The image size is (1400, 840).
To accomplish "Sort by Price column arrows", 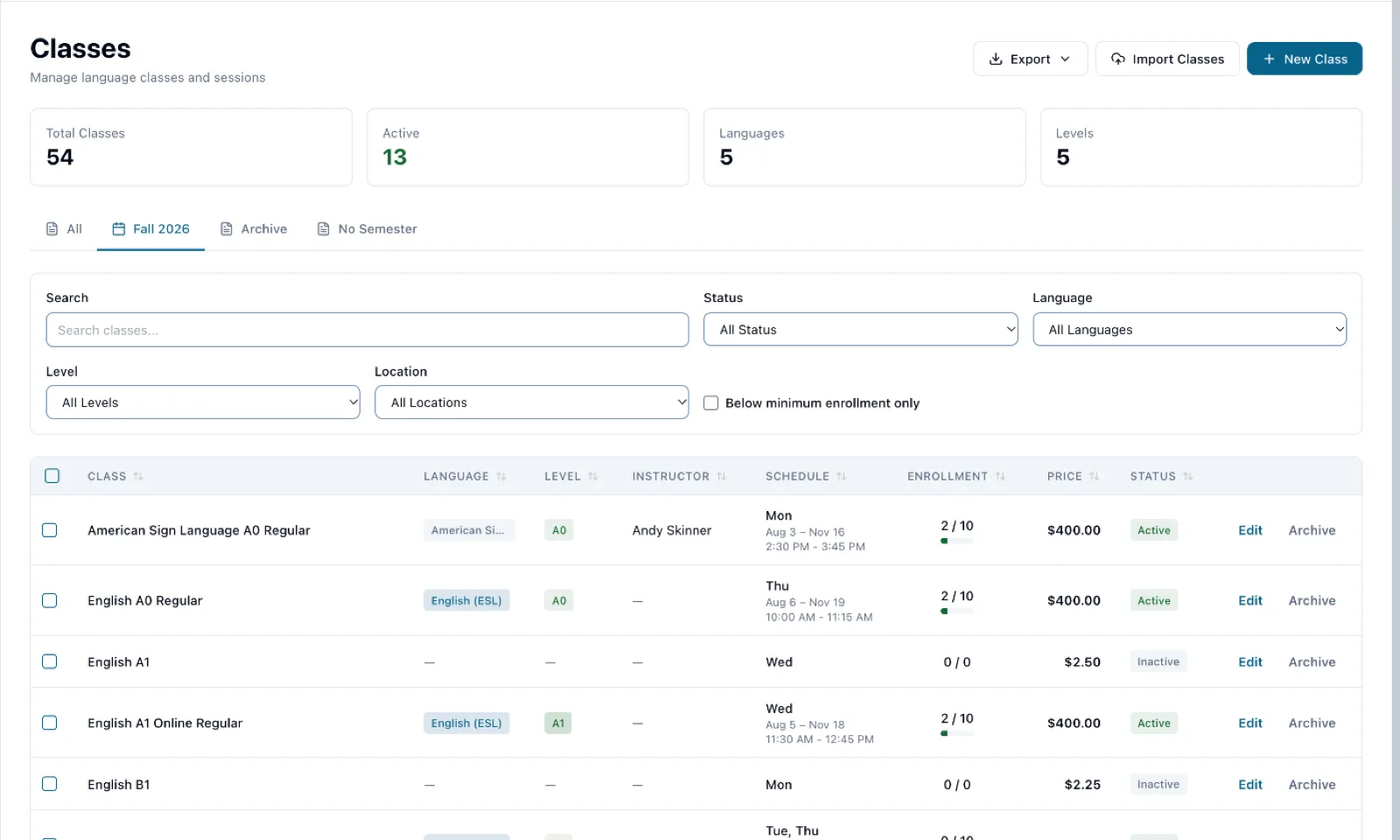I will [x=1095, y=477].
